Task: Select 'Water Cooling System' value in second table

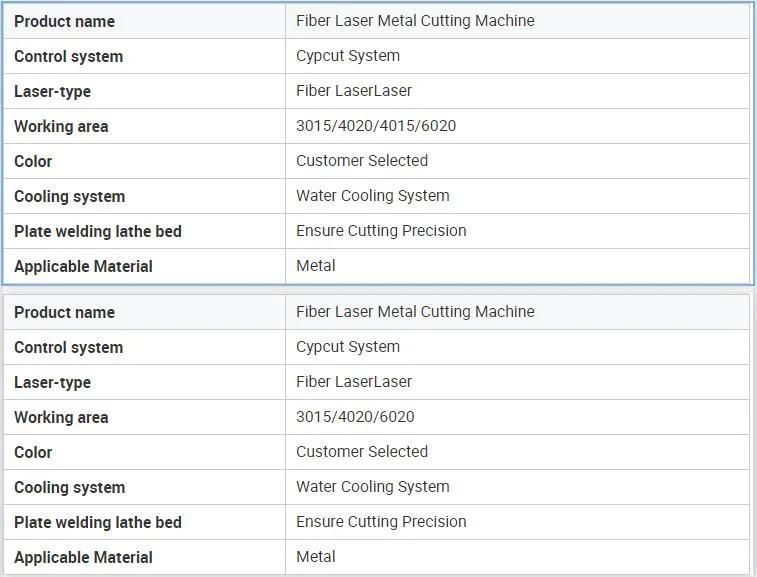Action: pyautogui.click(x=373, y=487)
